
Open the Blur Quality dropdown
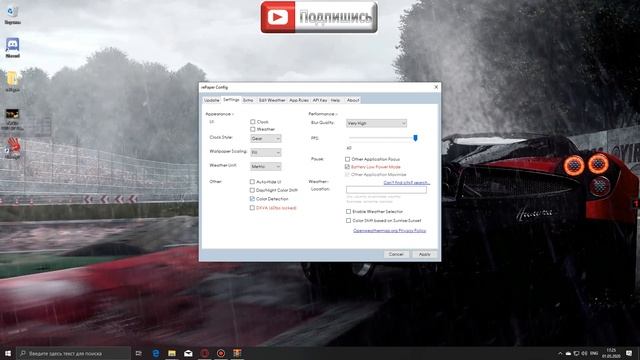tap(376, 123)
